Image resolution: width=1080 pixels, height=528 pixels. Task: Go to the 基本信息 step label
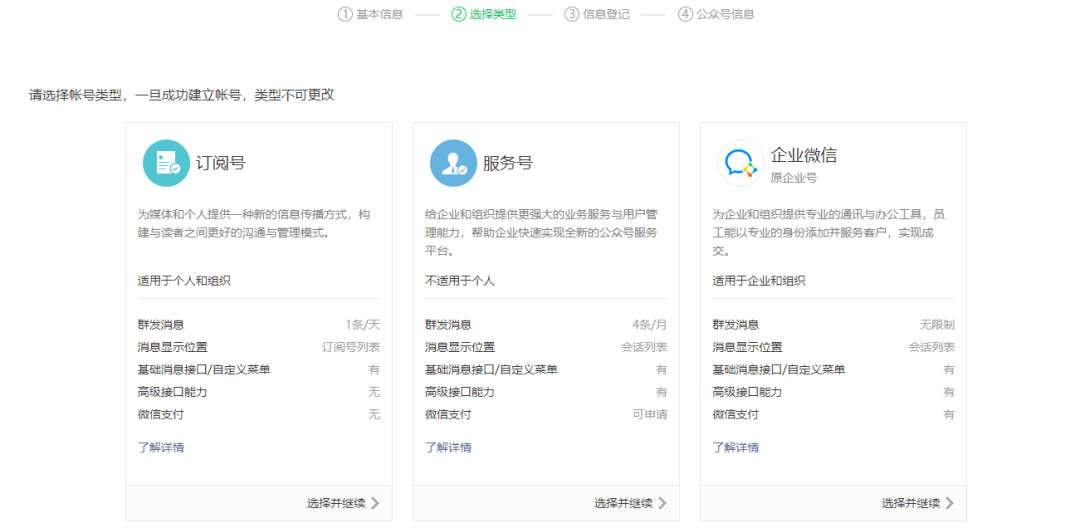coord(380,14)
